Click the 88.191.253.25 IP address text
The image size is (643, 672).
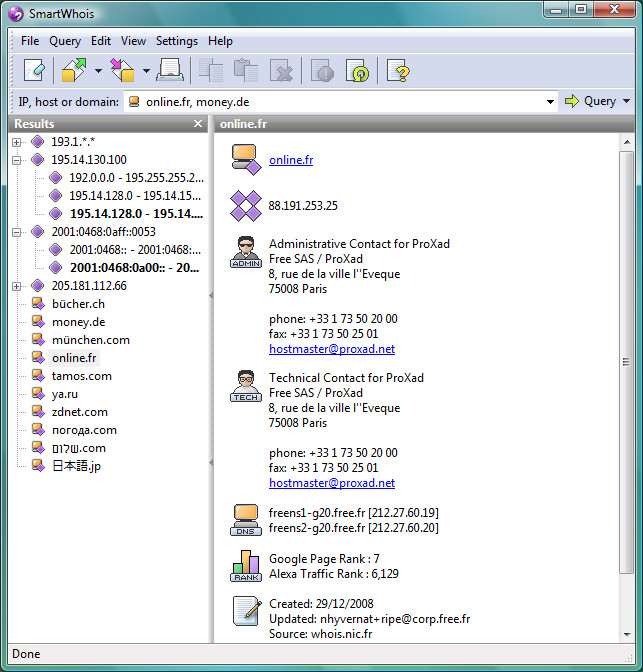pos(303,206)
